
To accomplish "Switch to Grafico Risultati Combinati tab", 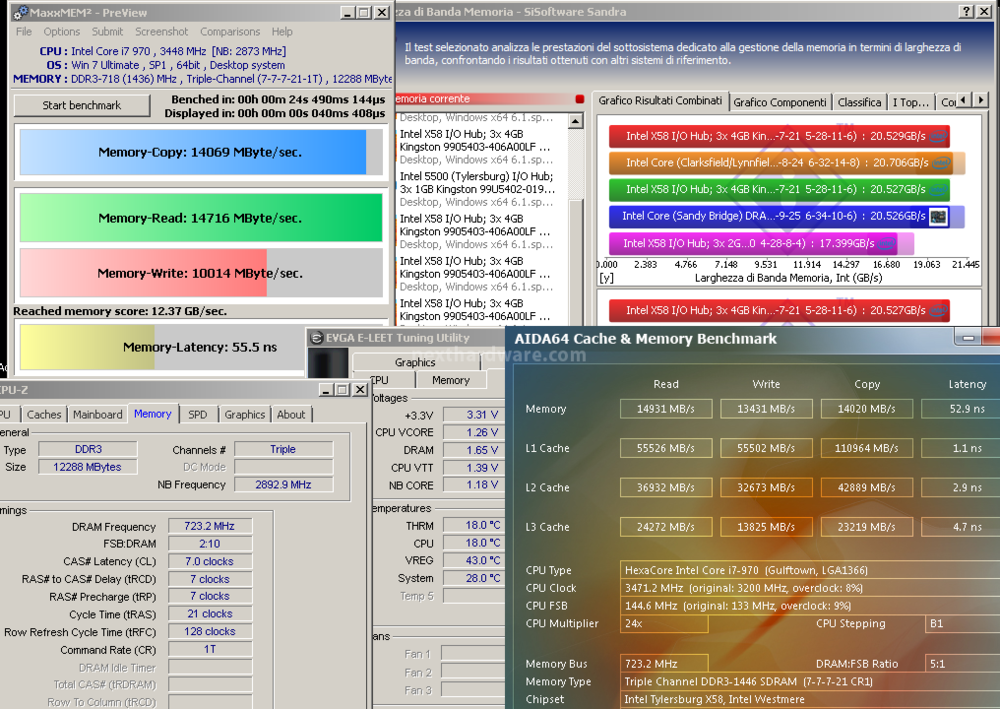I will click(660, 101).
